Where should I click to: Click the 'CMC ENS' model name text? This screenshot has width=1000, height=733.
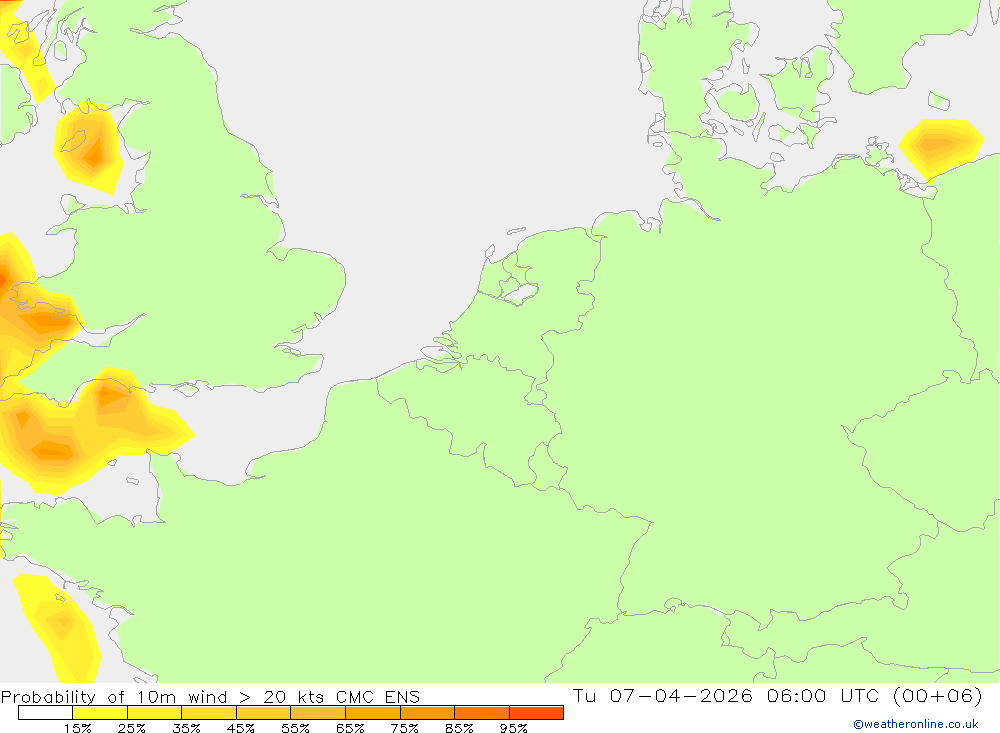[x=378, y=697]
